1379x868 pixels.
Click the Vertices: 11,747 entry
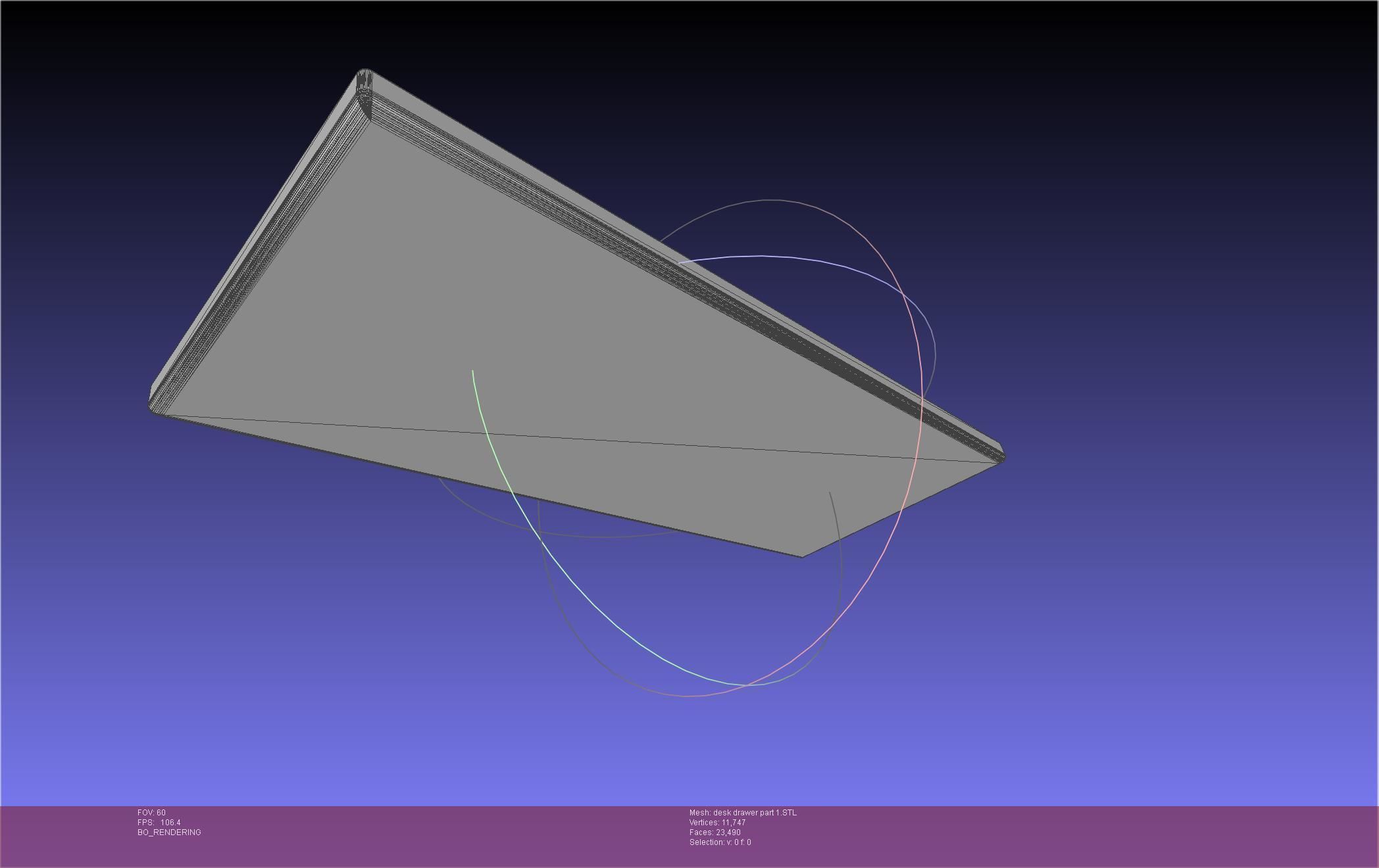pyautogui.click(x=717, y=823)
